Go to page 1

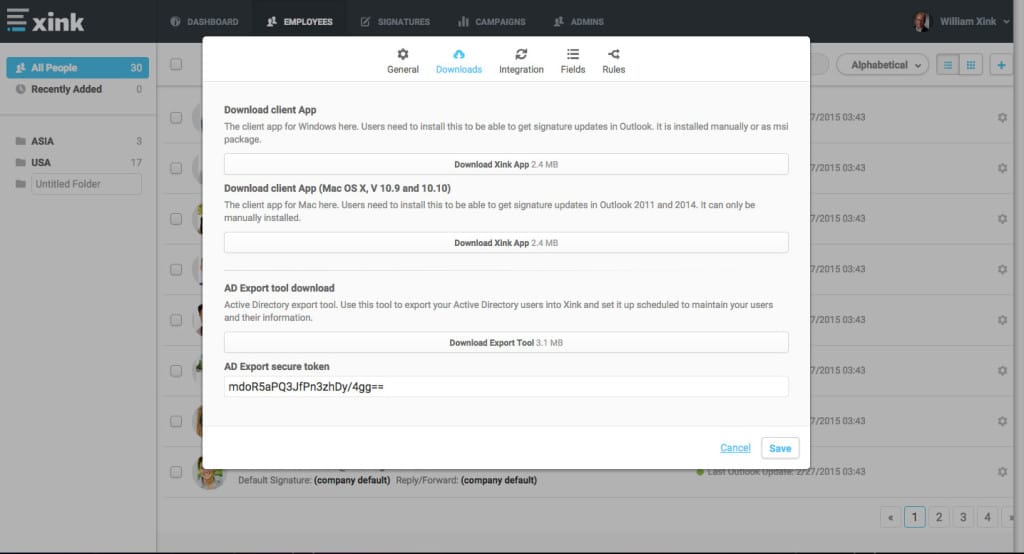coord(914,517)
